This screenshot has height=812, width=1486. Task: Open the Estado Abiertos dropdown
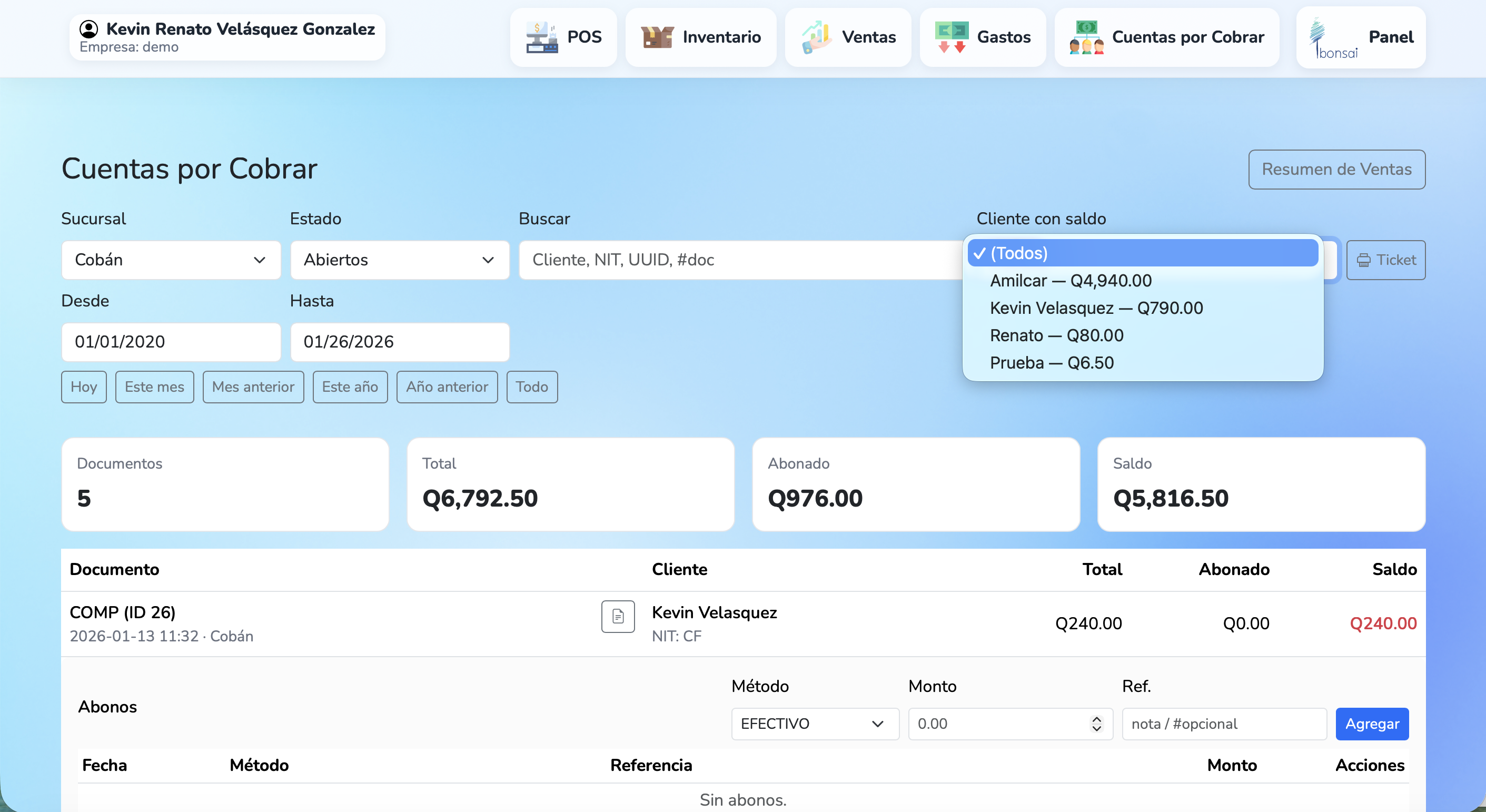point(399,260)
